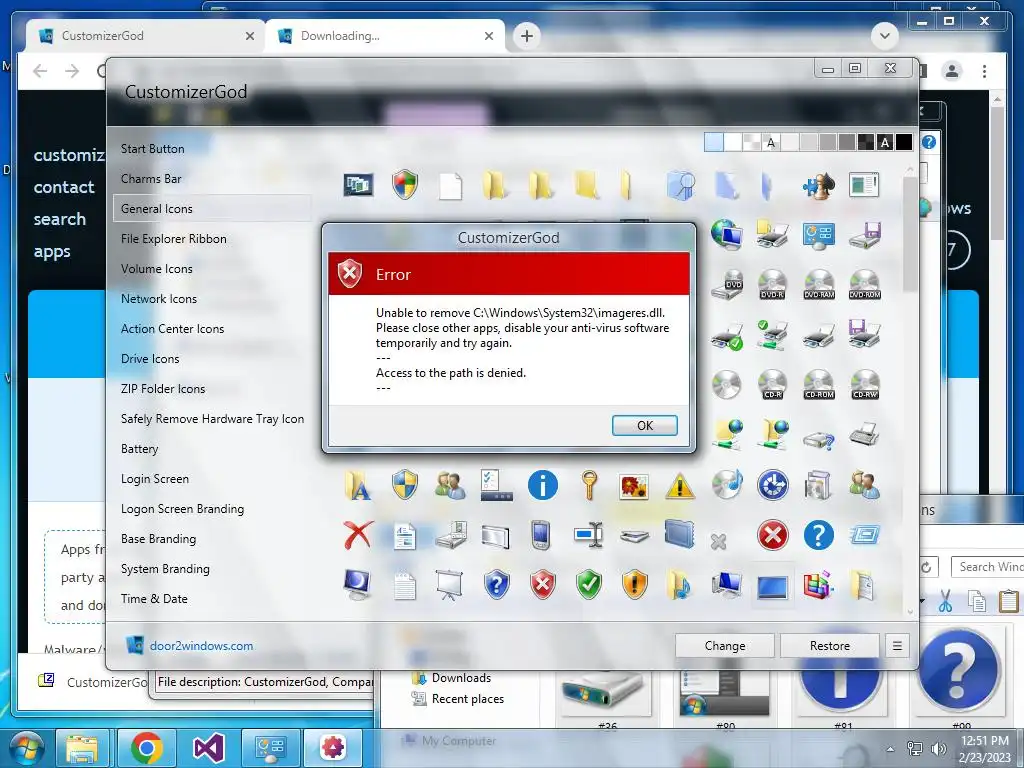This screenshot has width=1024, height=768.
Task: Select the folder with magnifier search icon
Action: [x=680, y=185]
